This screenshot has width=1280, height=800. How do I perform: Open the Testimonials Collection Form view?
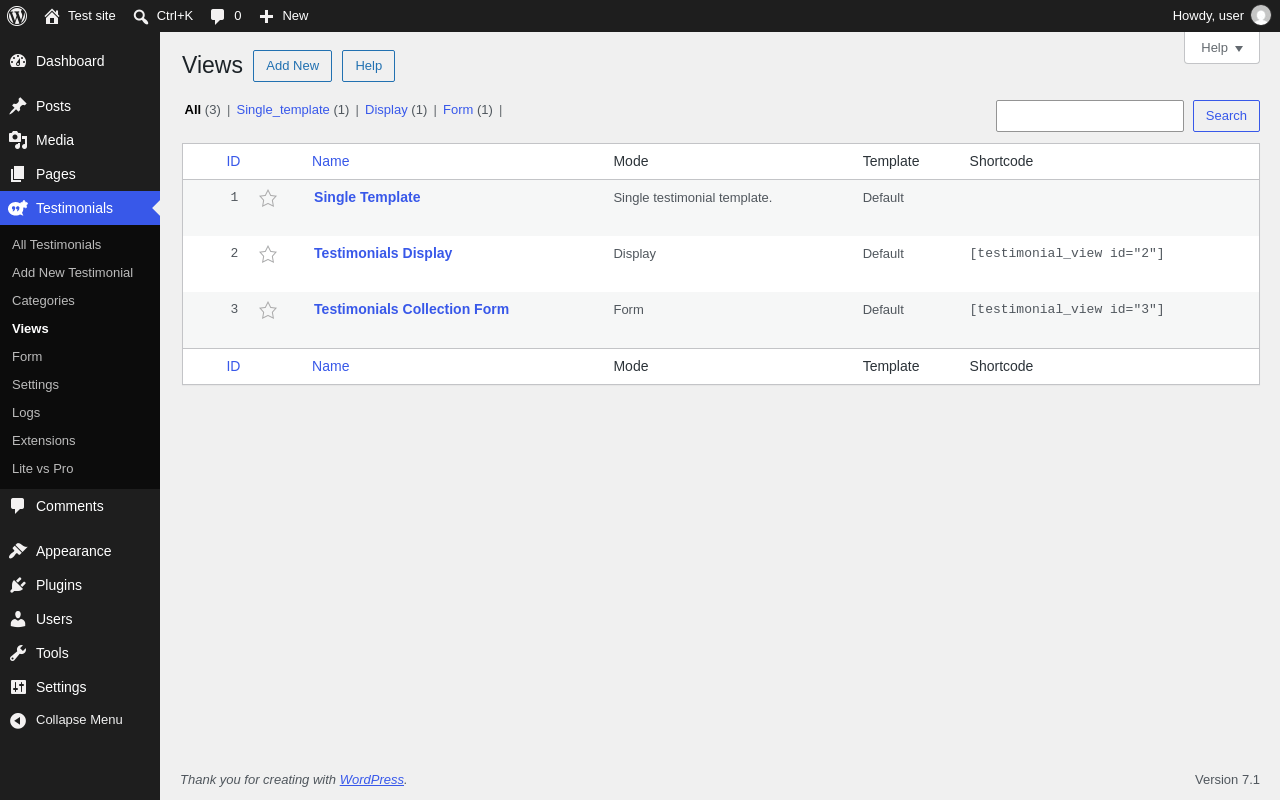[x=411, y=309]
